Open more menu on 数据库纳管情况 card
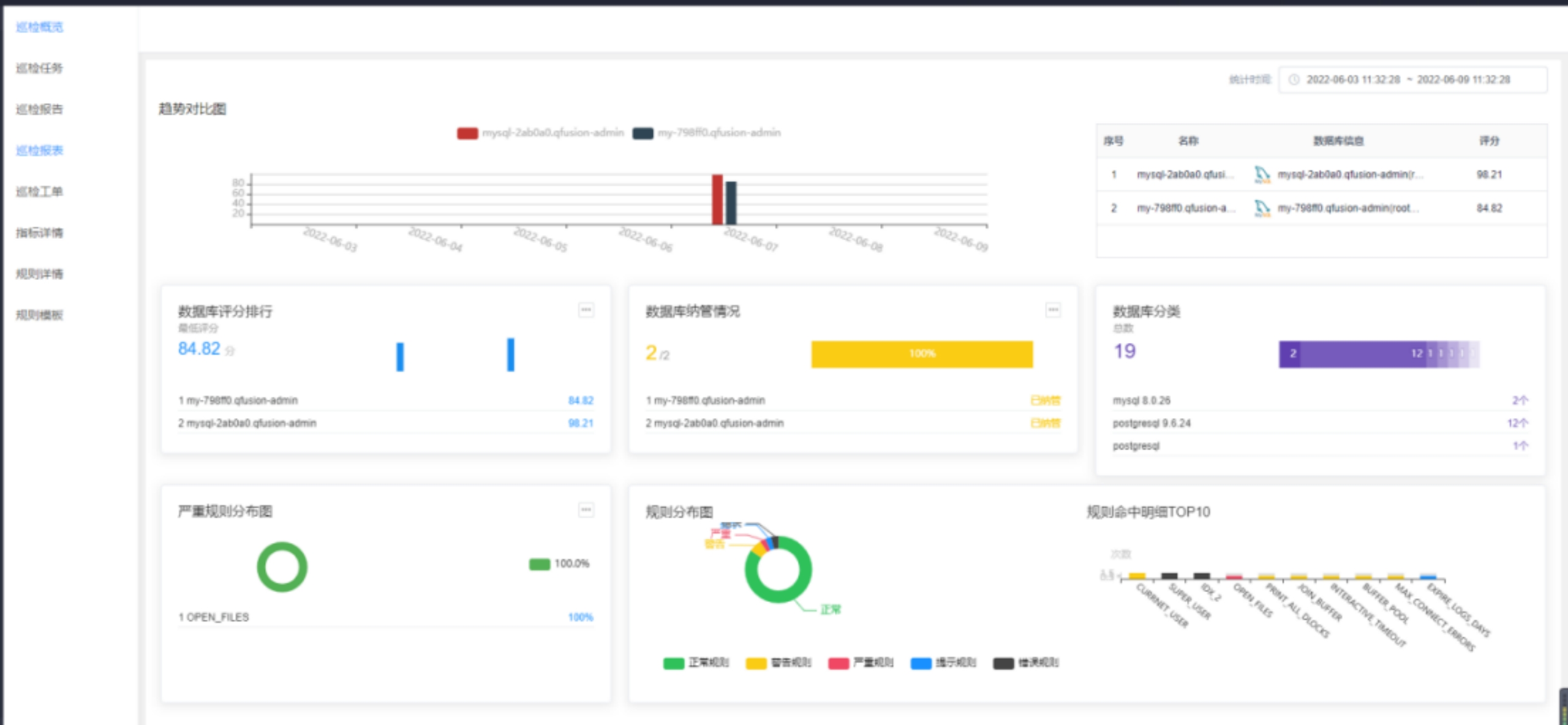Viewport: 1568px width, 725px height. [x=1053, y=310]
